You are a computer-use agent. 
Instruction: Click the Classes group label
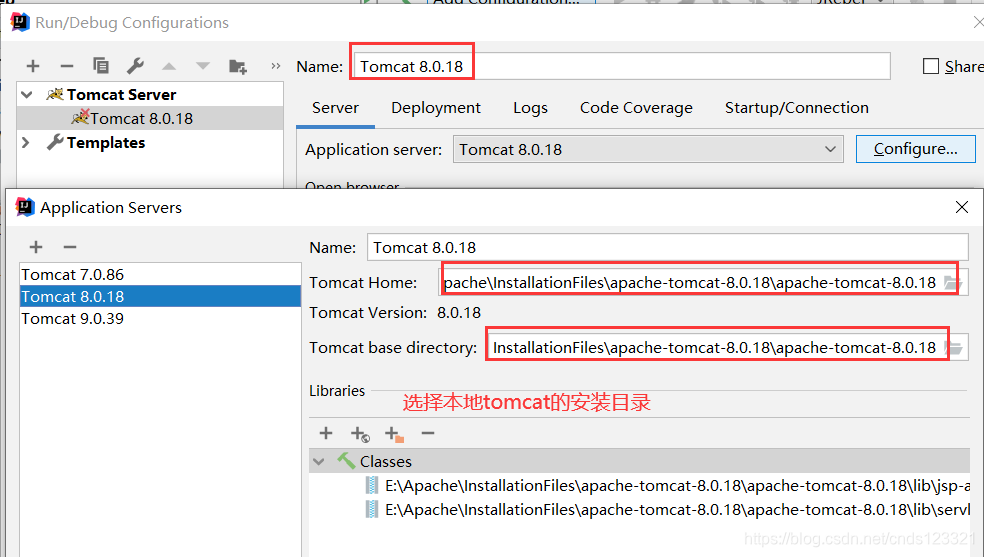[x=386, y=462]
